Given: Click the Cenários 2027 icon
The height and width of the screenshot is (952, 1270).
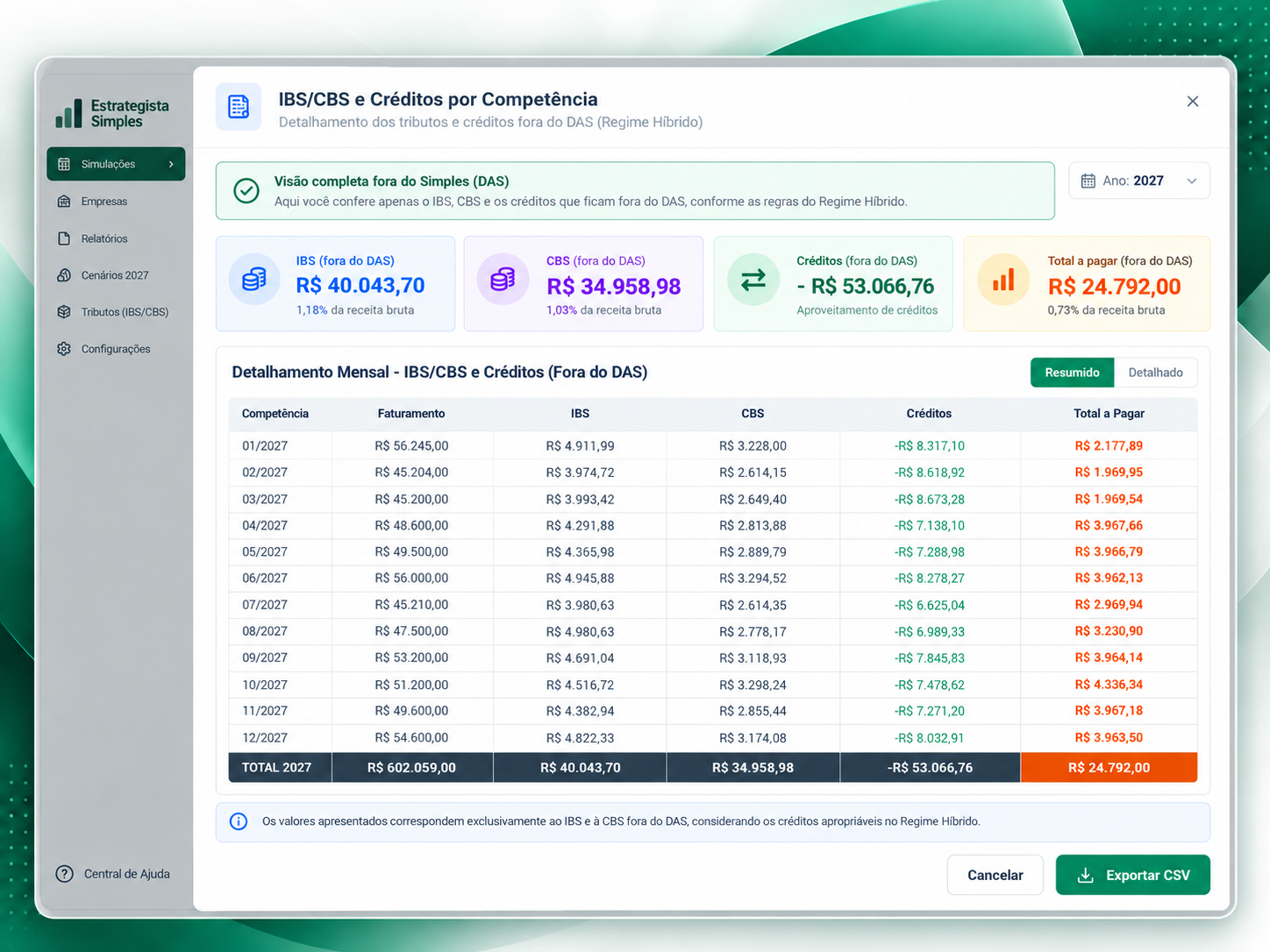Looking at the screenshot, I should pyautogui.click(x=64, y=275).
